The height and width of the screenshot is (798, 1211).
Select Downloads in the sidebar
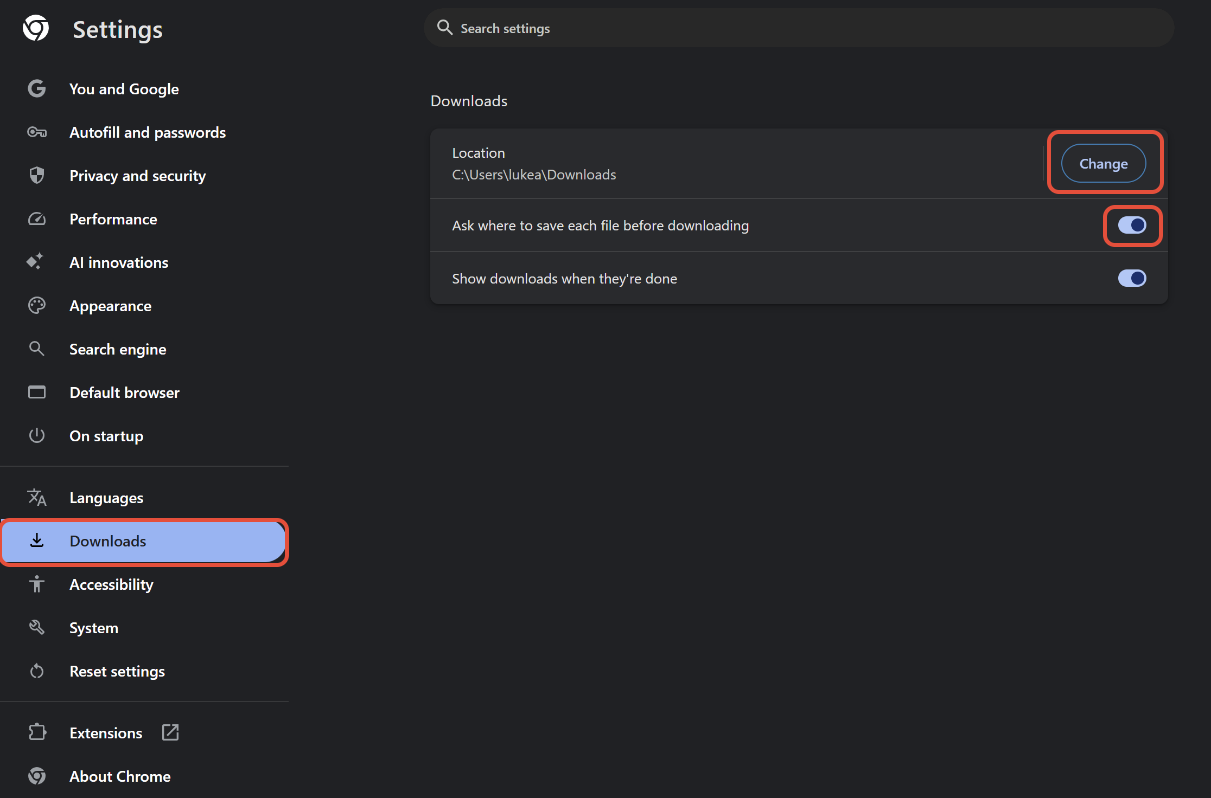[144, 541]
